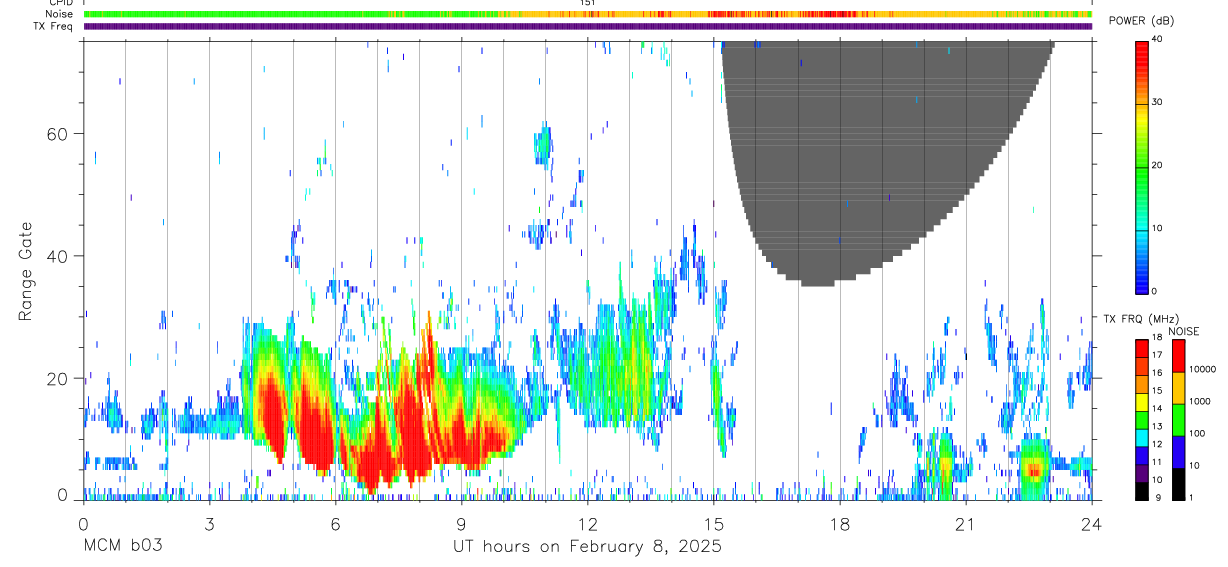Click the '151' CPID value at top
This screenshot has width=1228, height=567.
[588, 3]
